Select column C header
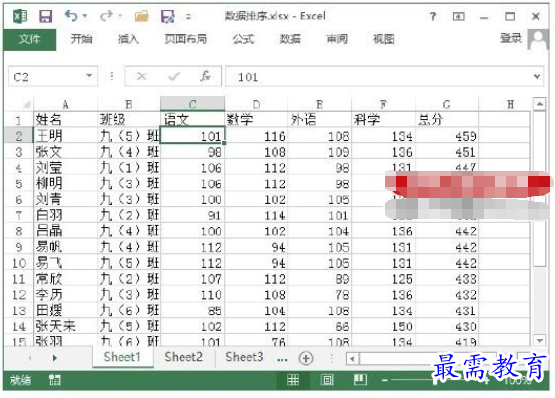Image resolution: width=555 pixels, height=398 pixels. pos(192,104)
